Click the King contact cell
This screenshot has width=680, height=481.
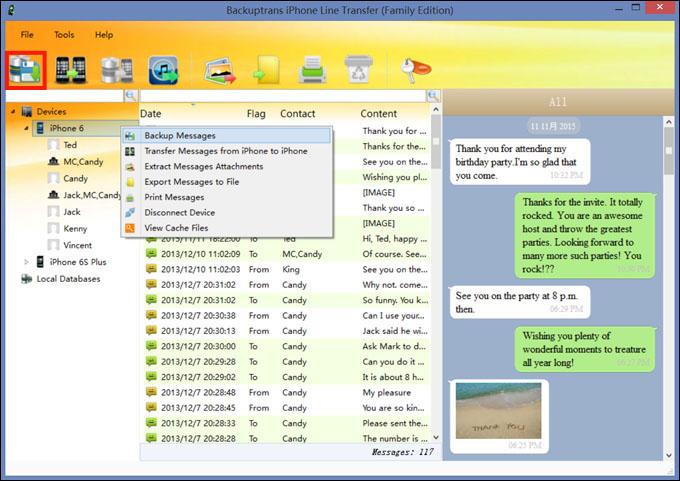[291, 269]
